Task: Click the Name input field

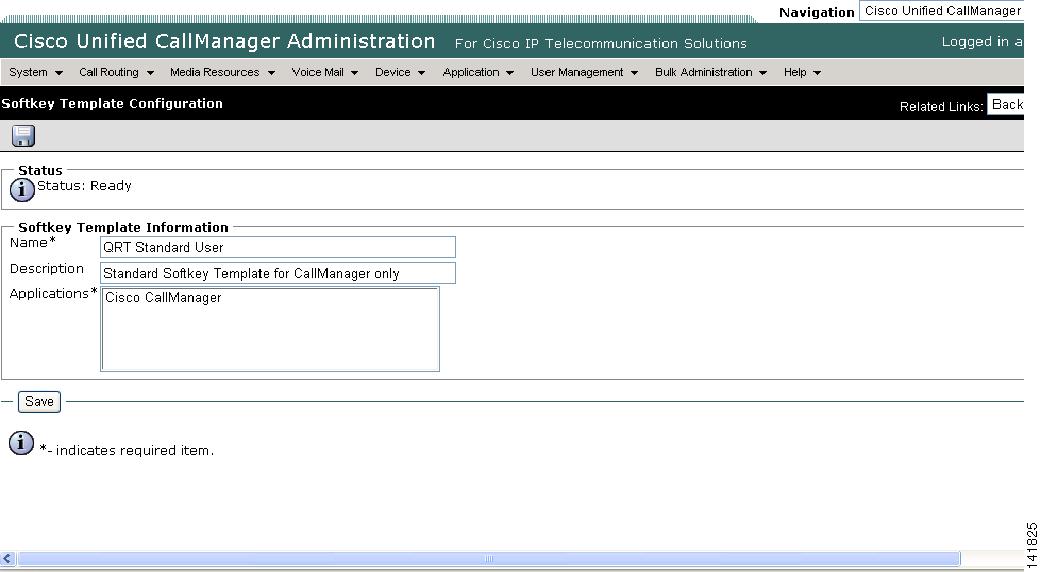Action: click(x=278, y=247)
